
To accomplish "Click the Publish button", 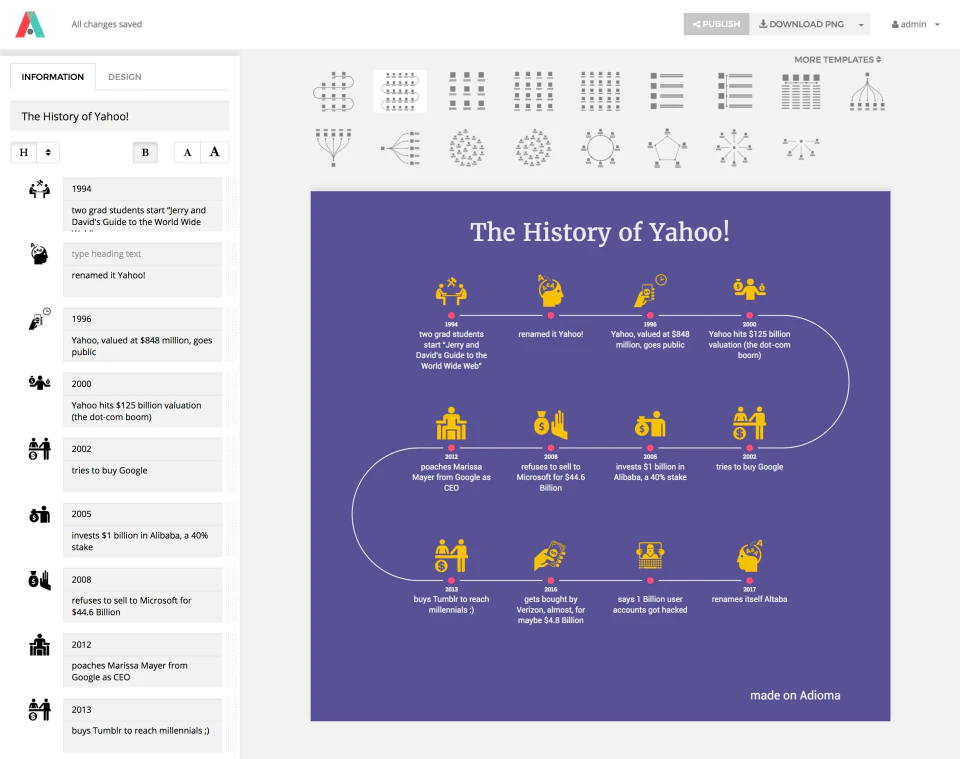I will pos(716,24).
